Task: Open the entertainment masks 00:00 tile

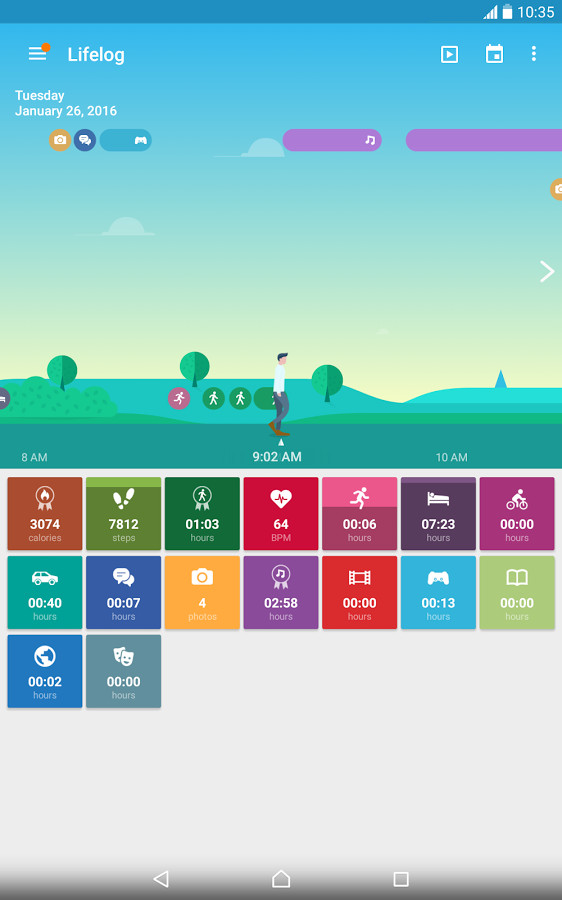Action: (123, 671)
